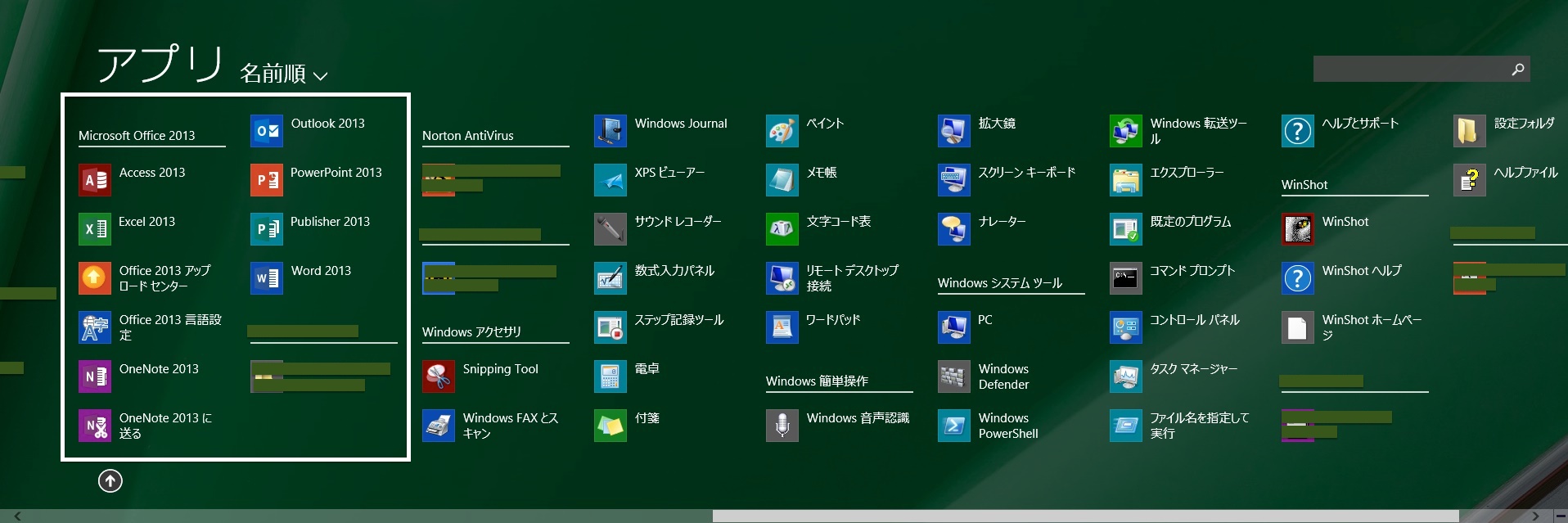Launch Remote Desktop Connection (リモート デスクトップ接続) icon
This screenshot has width=1568, height=523.
pyautogui.click(x=782, y=278)
